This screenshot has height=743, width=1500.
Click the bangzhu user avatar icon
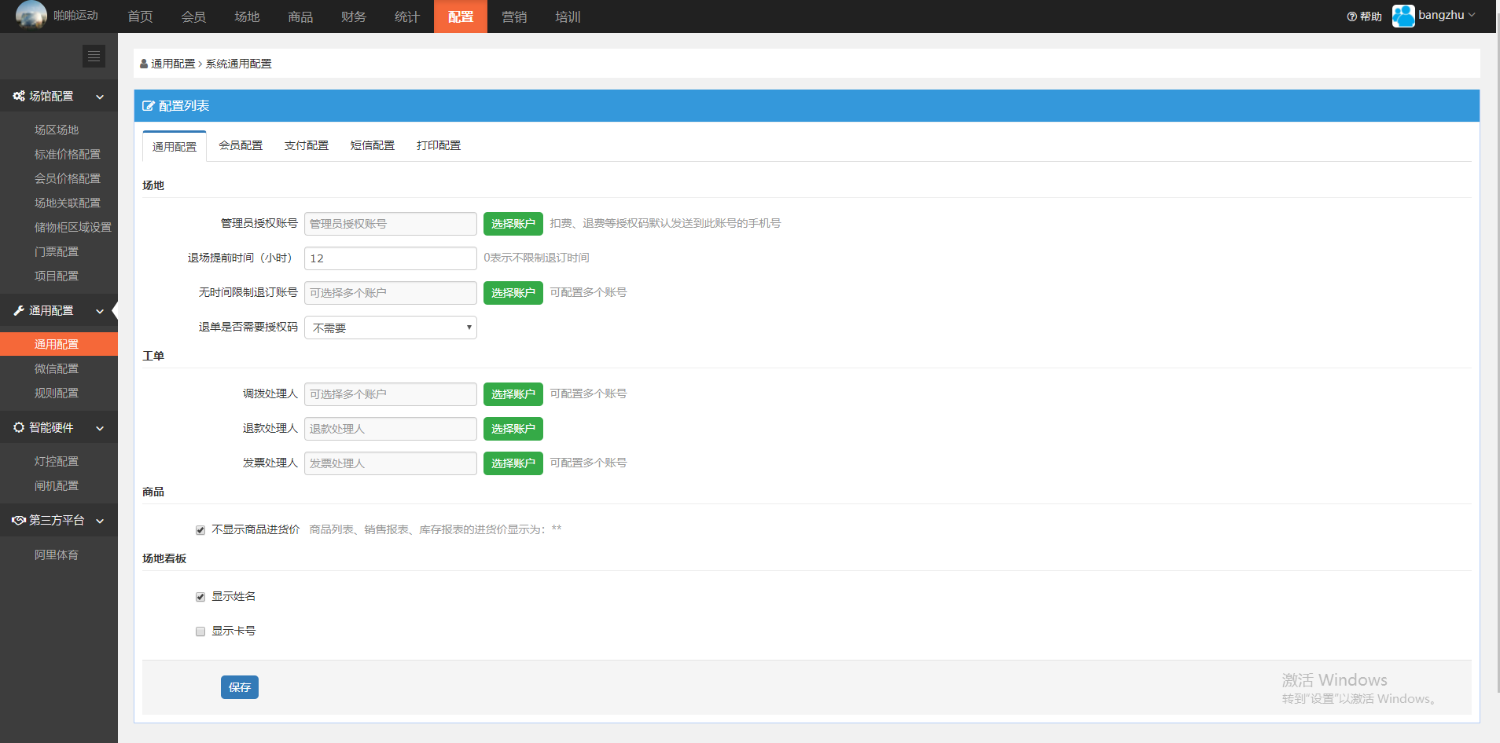pyautogui.click(x=1403, y=16)
